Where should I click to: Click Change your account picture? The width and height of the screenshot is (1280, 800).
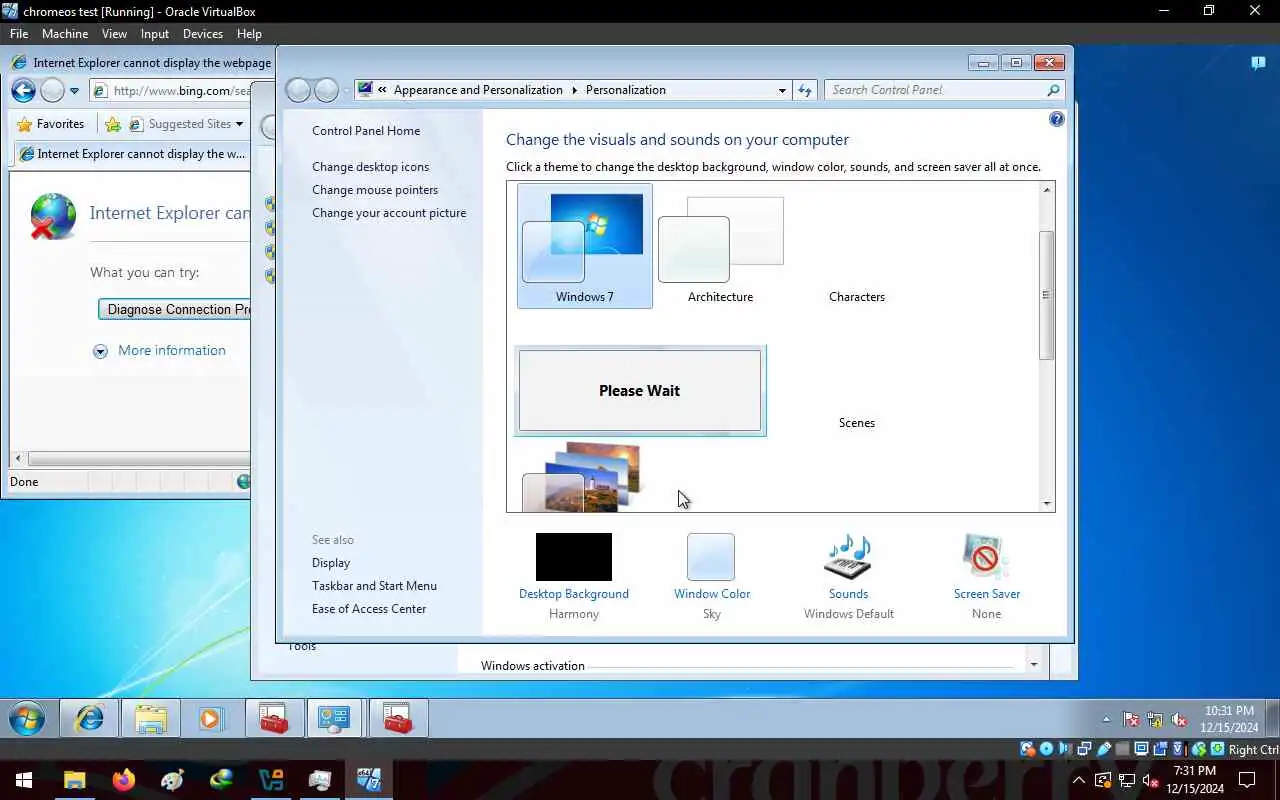point(389,213)
